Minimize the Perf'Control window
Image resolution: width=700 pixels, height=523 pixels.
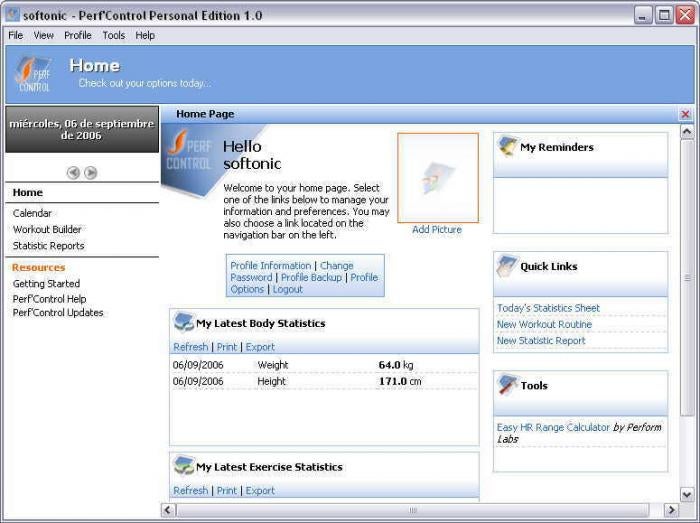[642, 15]
